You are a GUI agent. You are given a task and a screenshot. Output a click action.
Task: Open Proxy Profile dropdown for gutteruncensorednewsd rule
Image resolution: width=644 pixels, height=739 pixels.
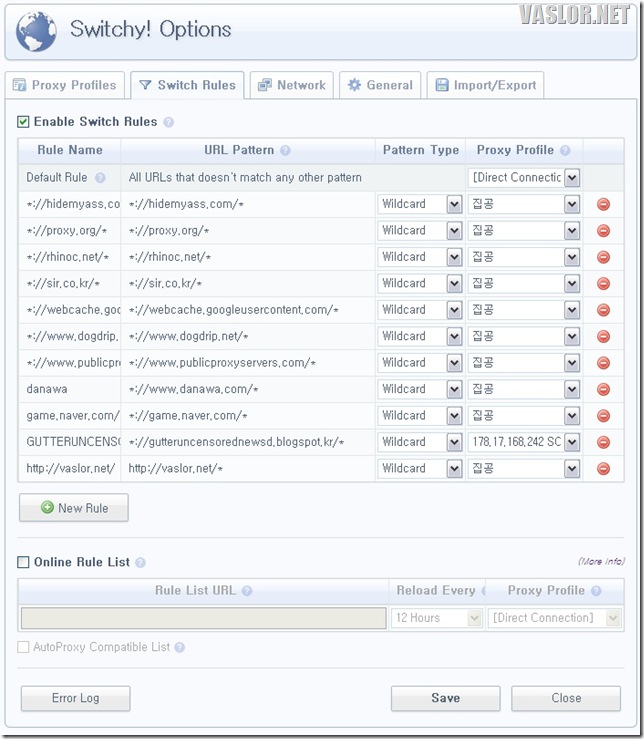point(572,441)
